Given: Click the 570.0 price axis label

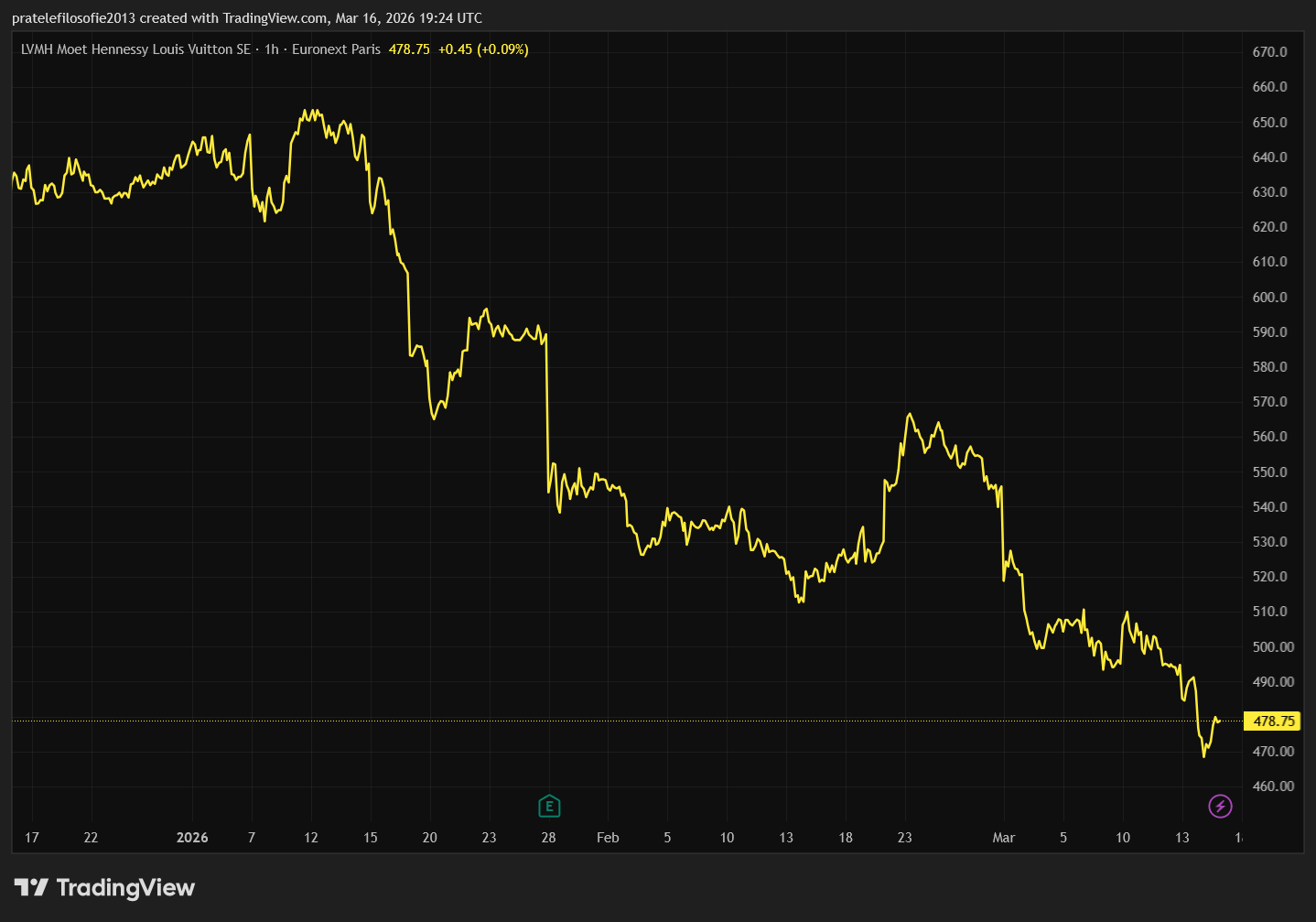Looking at the screenshot, I should (x=1269, y=402).
